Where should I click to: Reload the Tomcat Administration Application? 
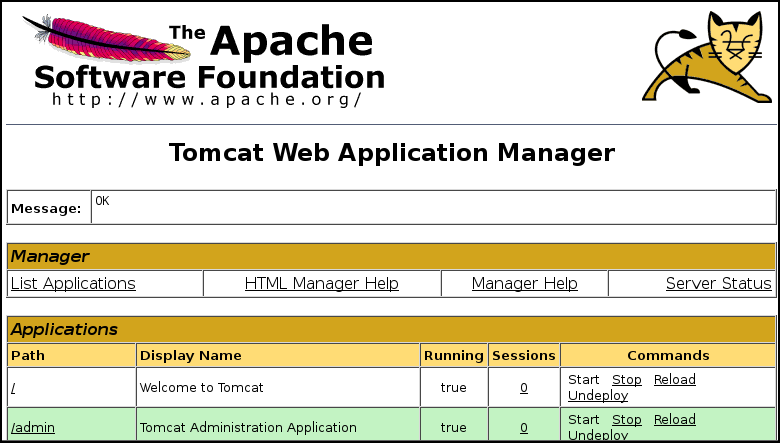pos(675,420)
